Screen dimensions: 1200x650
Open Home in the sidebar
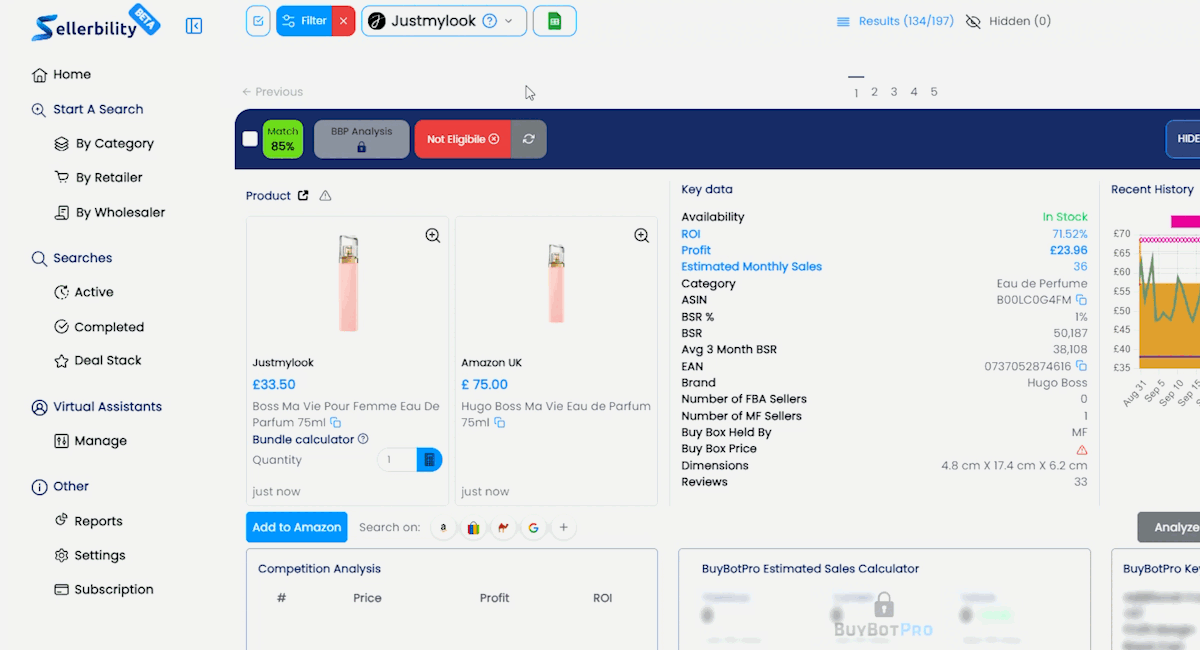pyautogui.click(x=62, y=75)
